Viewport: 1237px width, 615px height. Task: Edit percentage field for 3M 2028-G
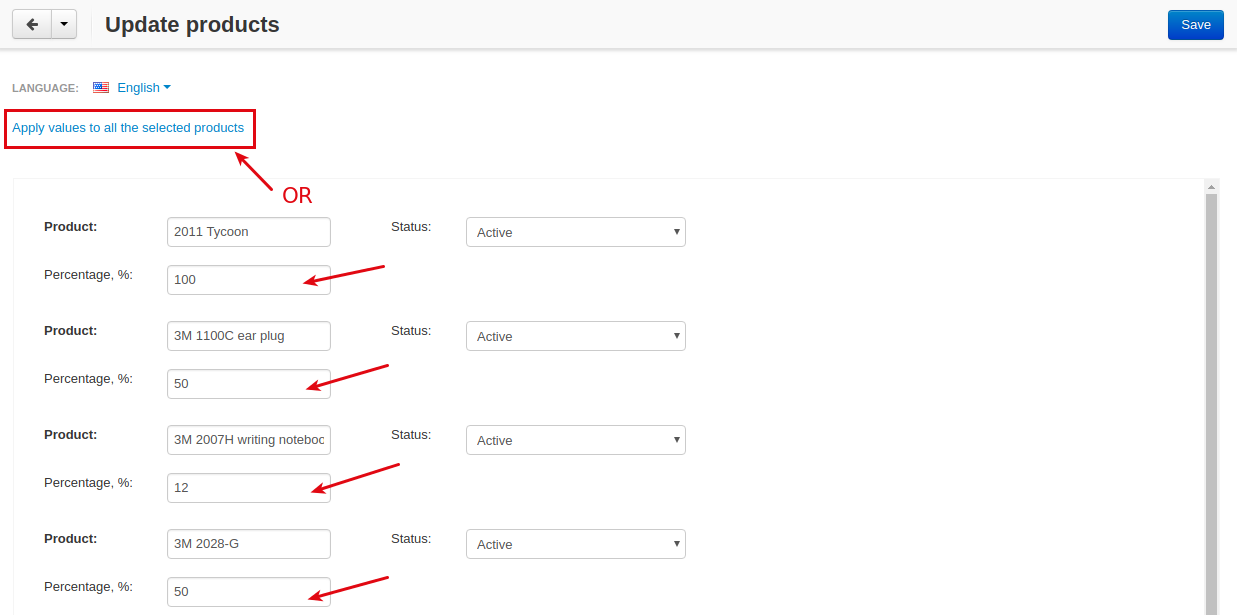coord(249,592)
